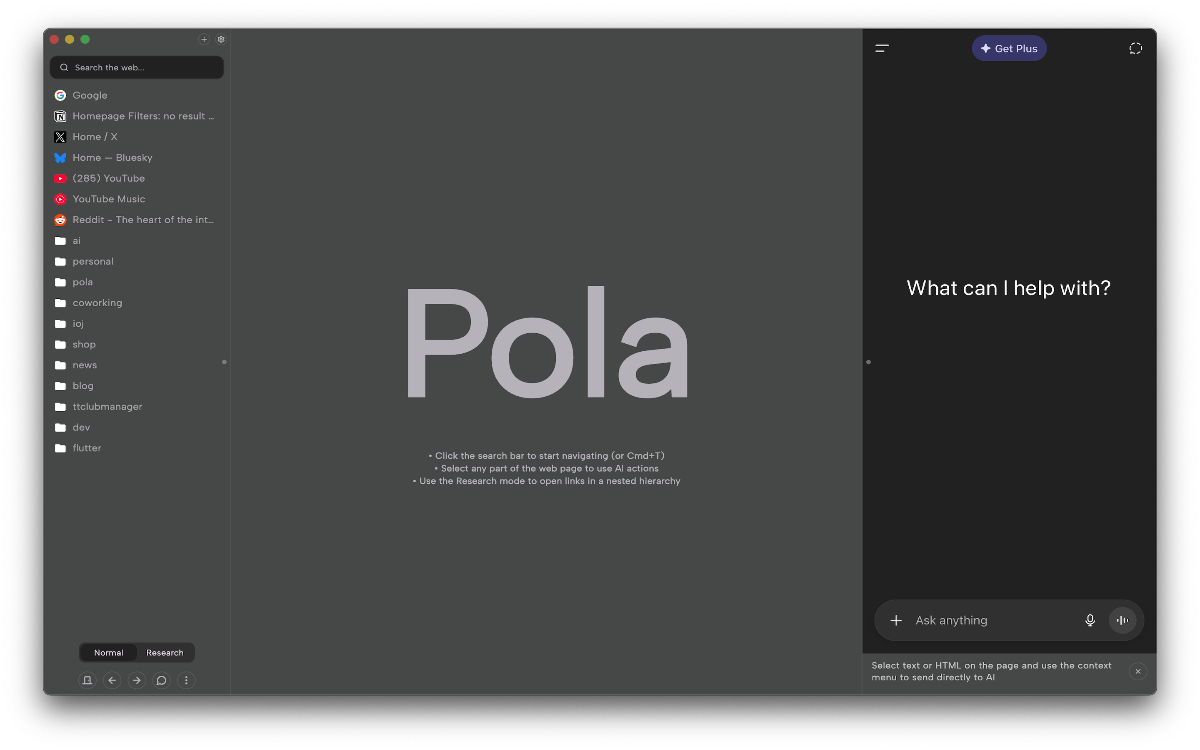Click the door icon in bottom toolbar
1200x750 pixels.
(87, 680)
